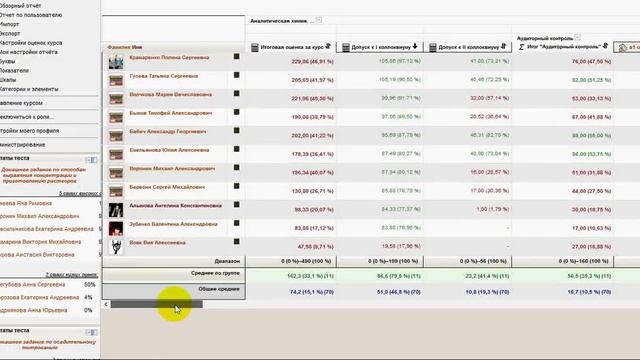Click avatar of Гусева Татьяна Сергеевна
Image resolution: width=640 pixels, height=360 pixels.
pos(116,80)
